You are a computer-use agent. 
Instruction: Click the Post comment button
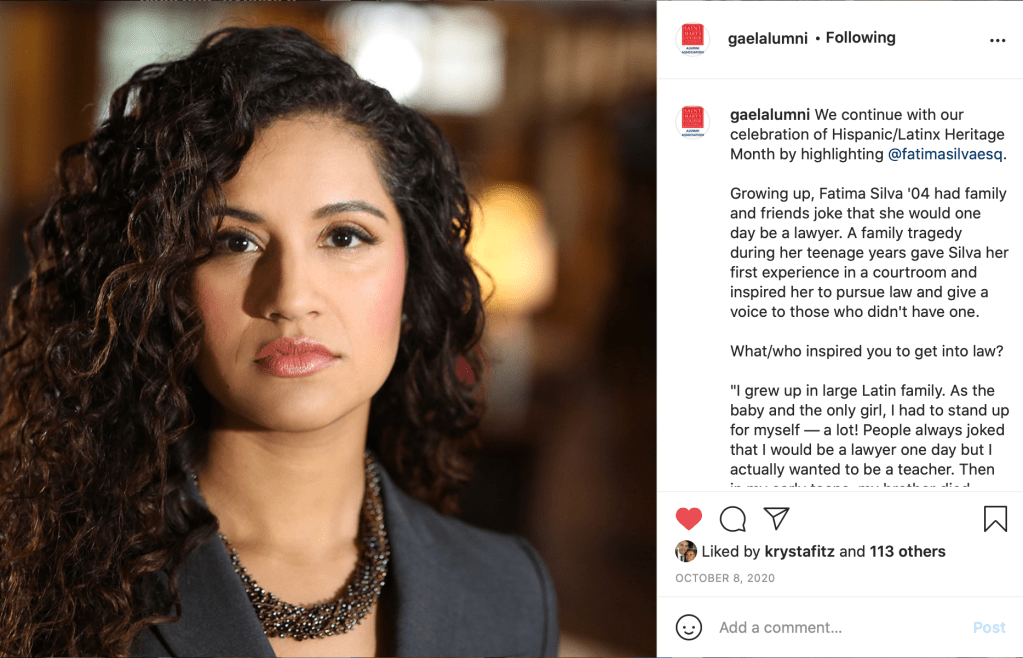[989, 627]
